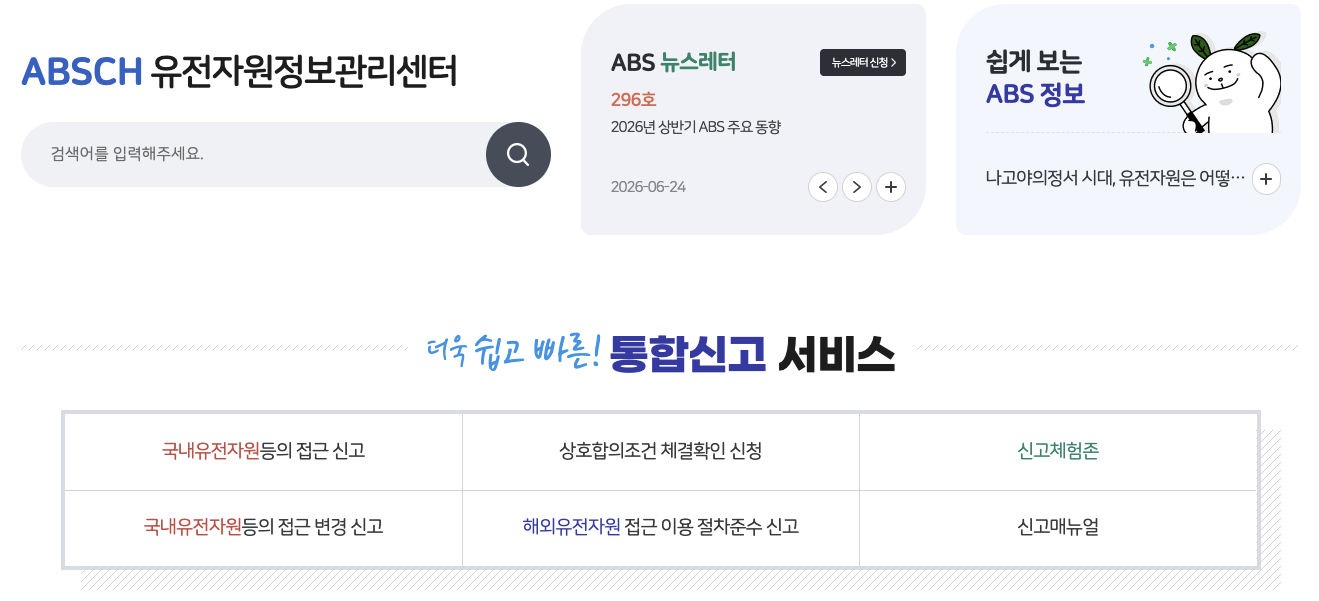Viewport: 1319px width, 601px height.
Task: Read 2026년 상반기 ABS 주요 동향 article
Action: point(696,127)
